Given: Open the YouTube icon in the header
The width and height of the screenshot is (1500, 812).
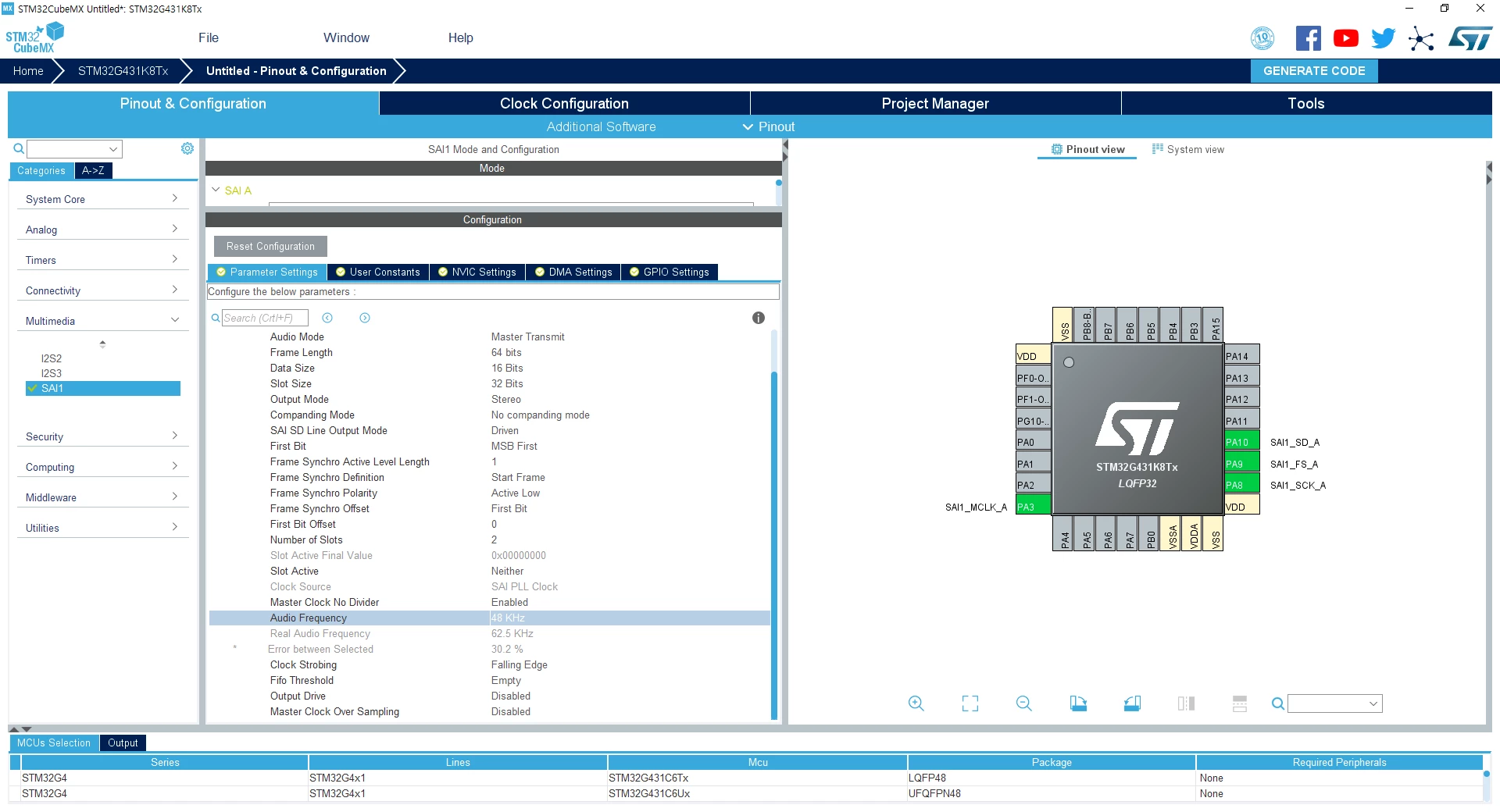Looking at the screenshot, I should click(x=1346, y=38).
